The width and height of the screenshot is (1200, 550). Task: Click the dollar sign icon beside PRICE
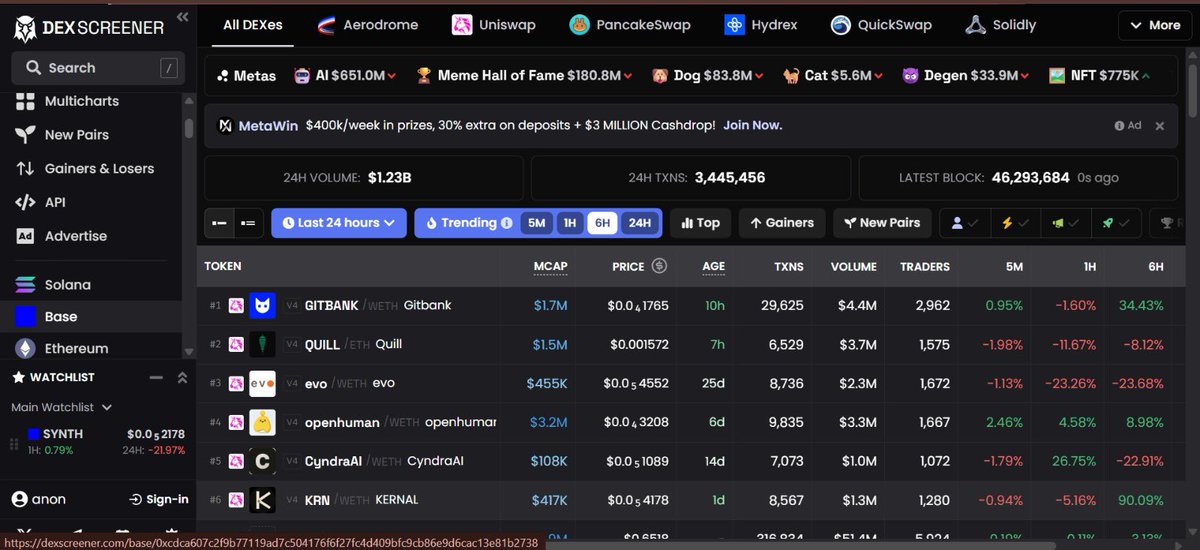(659, 266)
